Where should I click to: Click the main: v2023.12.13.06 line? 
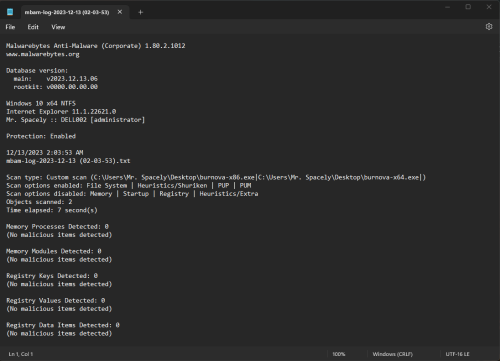56,79
